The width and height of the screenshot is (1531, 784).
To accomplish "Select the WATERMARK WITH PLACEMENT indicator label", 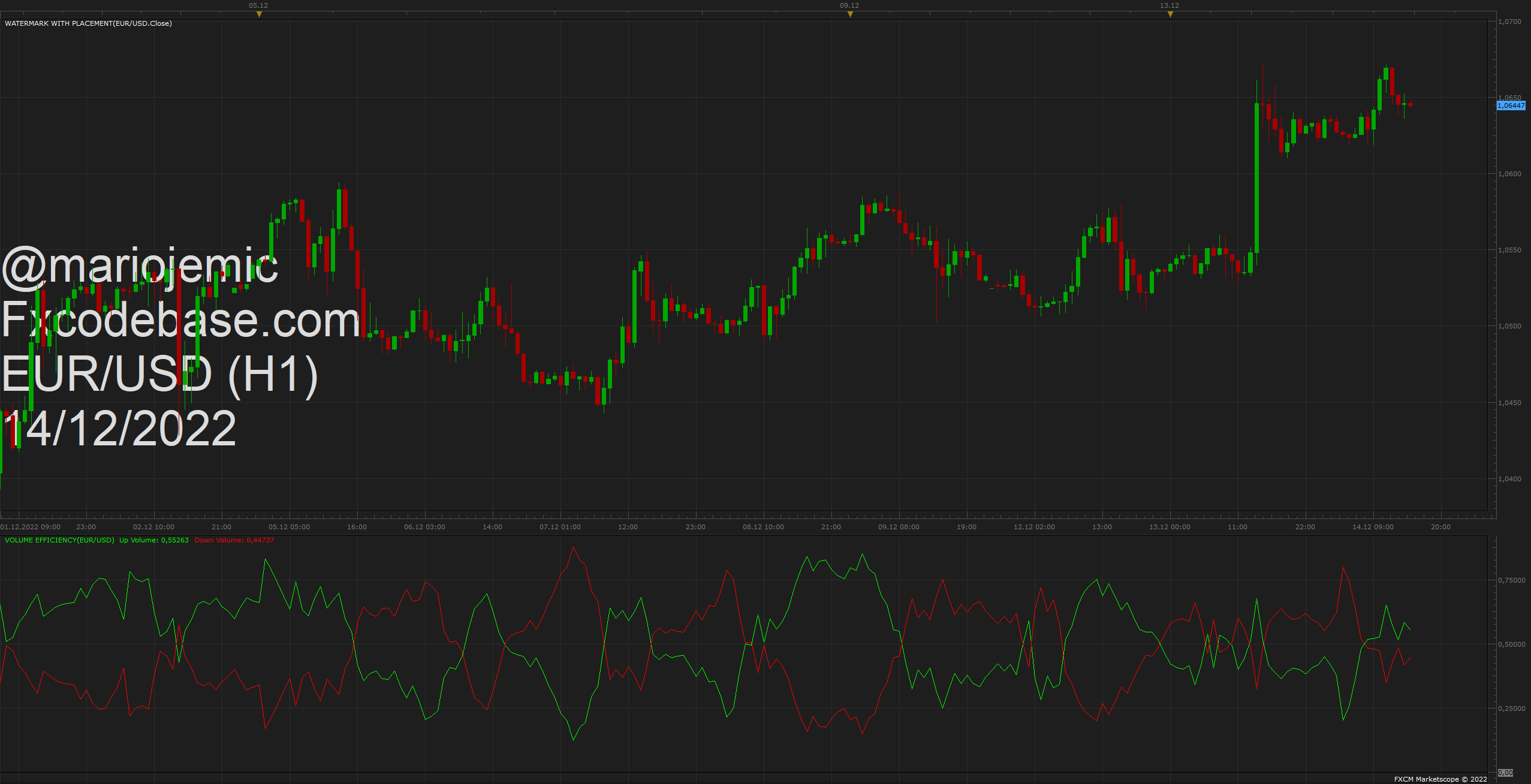I will pyautogui.click(x=88, y=23).
